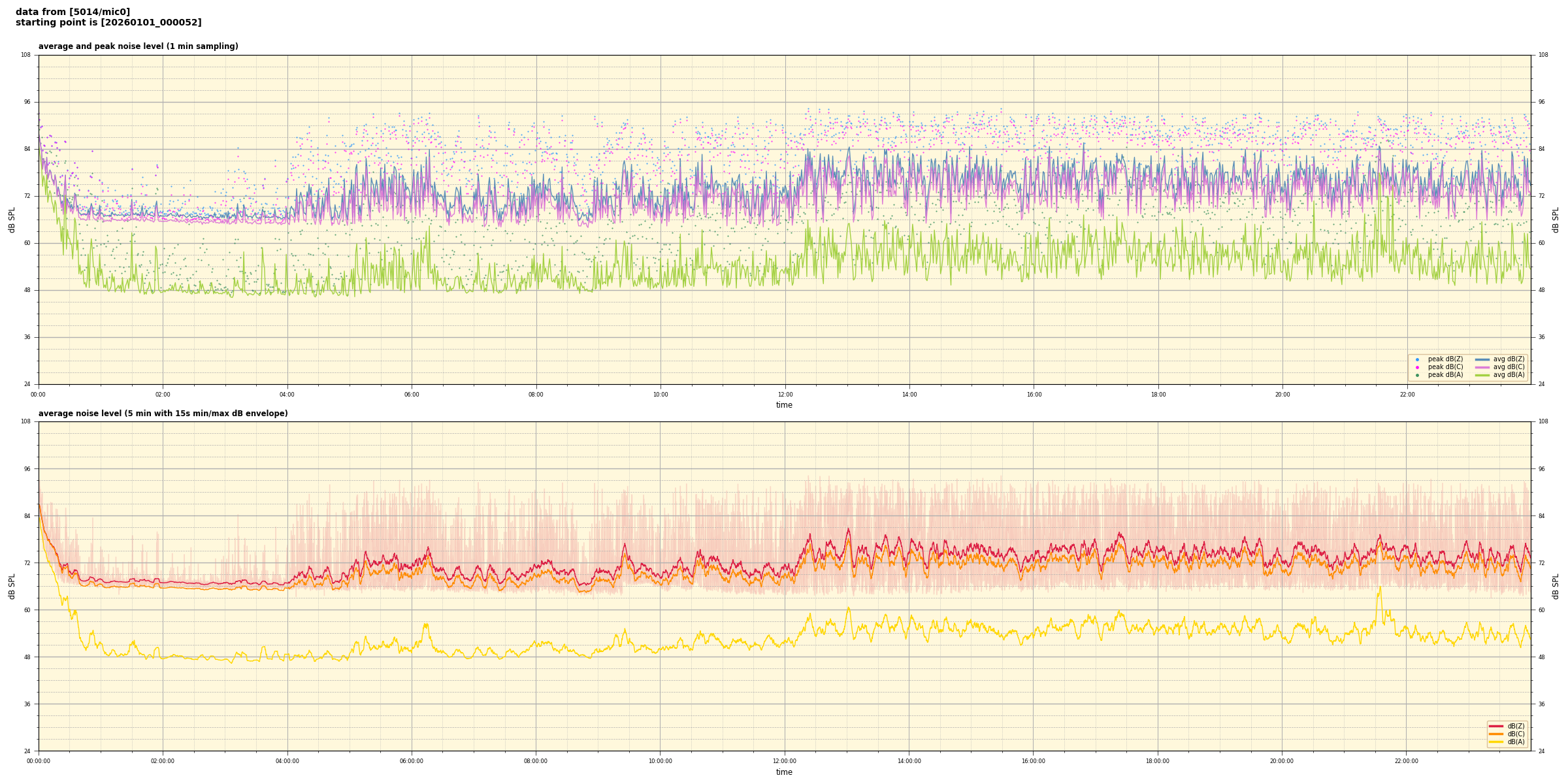
Task: Click the bottom chart title about 15s envelope
Action: point(163,414)
